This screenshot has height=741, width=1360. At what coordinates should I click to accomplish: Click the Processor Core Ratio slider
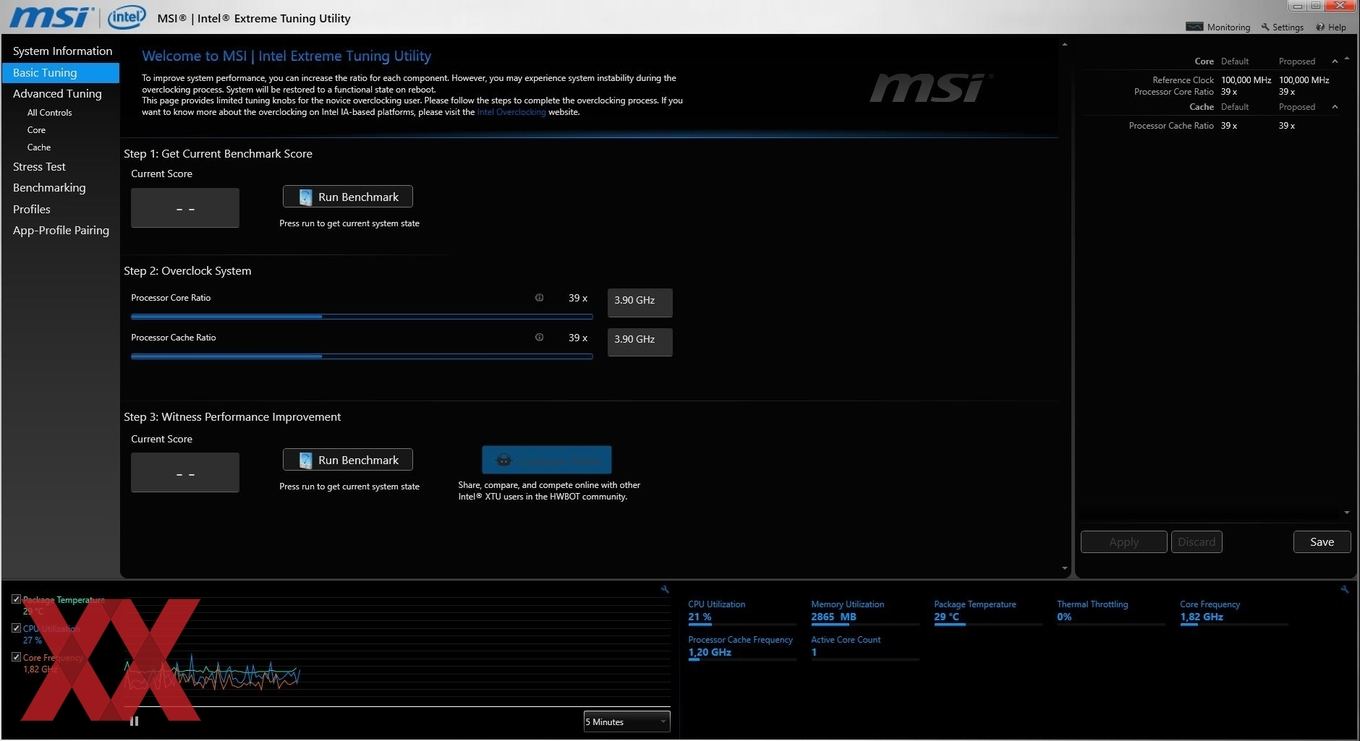(x=361, y=317)
